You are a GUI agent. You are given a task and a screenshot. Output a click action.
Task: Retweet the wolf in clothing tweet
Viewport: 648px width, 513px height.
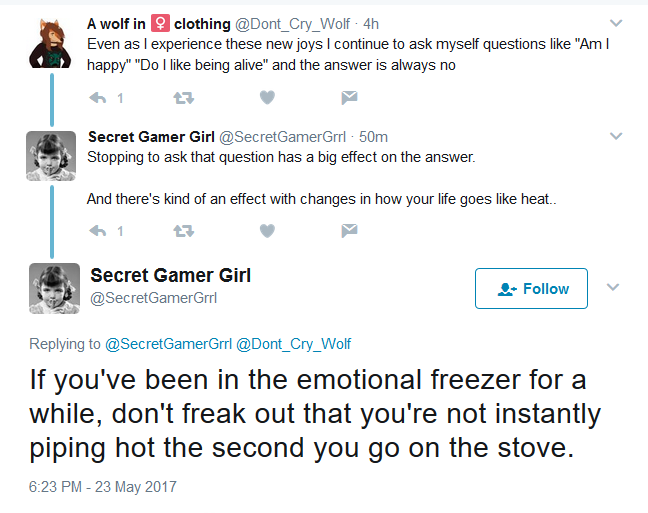coord(183,98)
